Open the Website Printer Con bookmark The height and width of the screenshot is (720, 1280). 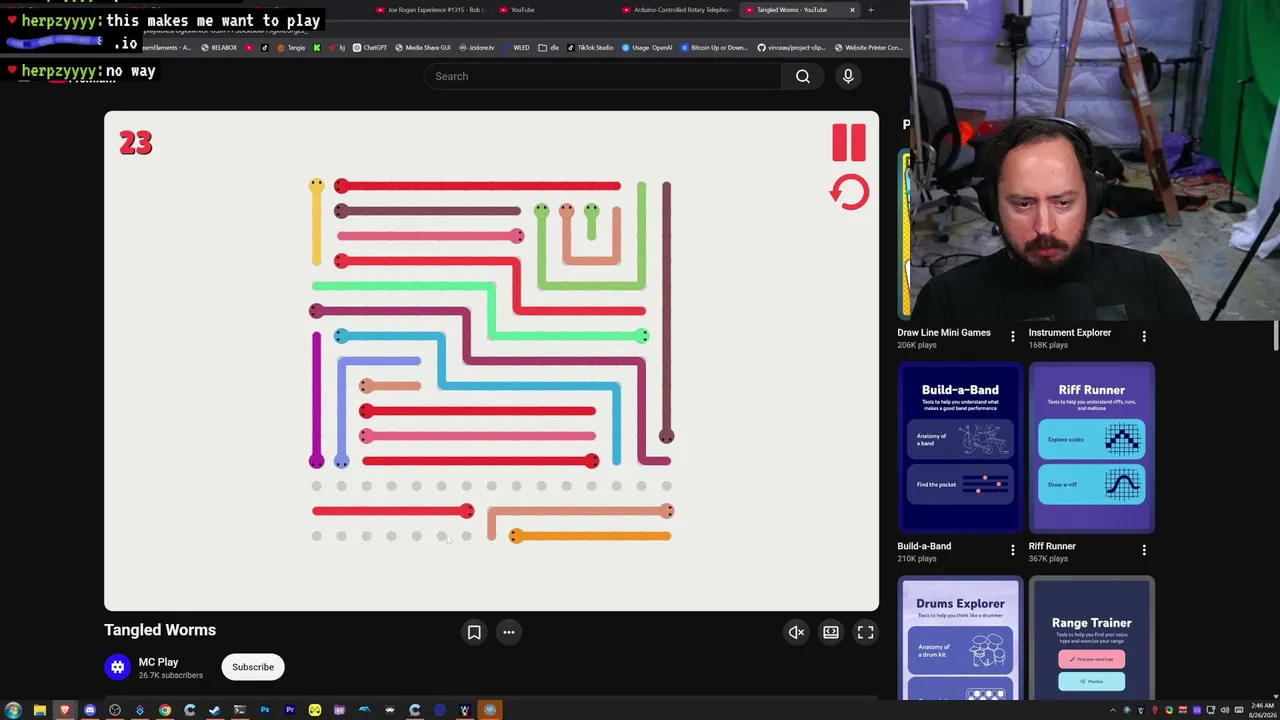tap(868, 47)
